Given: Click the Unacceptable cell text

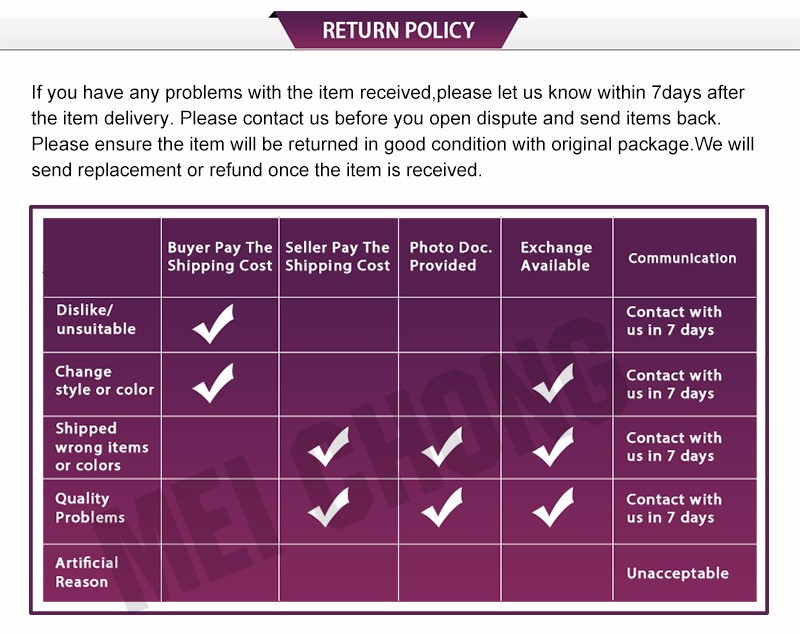Looking at the screenshot, I should point(678,573).
